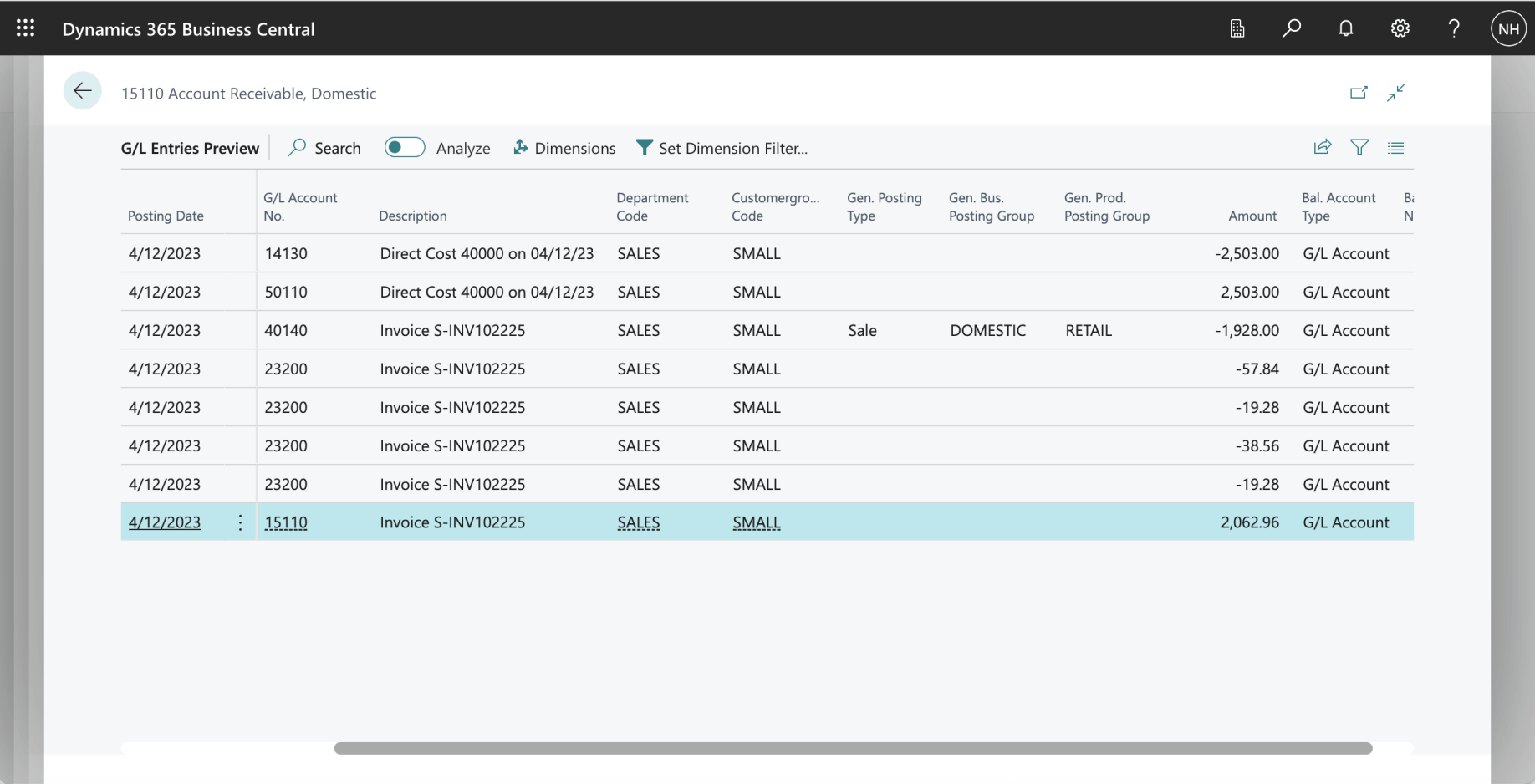Open page in new window icon
The height and width of the screenshot is (784, 1535).
point(1359,93)
